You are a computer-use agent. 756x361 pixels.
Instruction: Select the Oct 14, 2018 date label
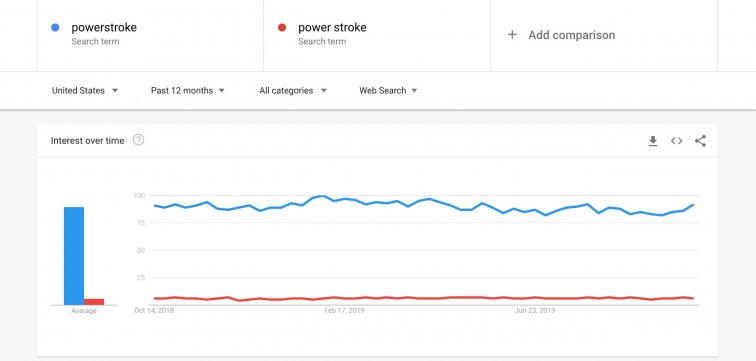pyautogui.click(x=154, y=311)
